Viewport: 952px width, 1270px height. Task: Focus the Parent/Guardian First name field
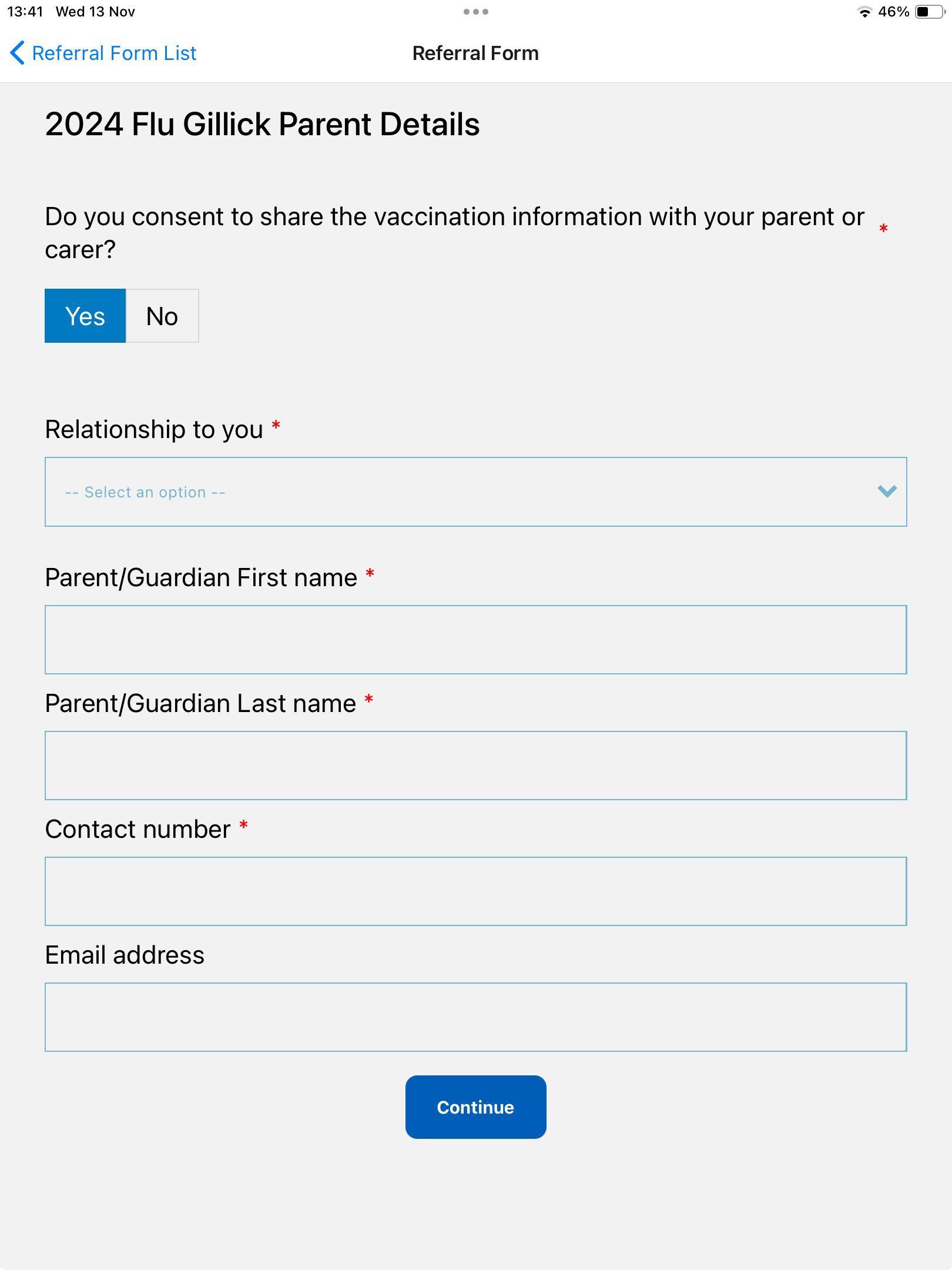tap(475, 640)
